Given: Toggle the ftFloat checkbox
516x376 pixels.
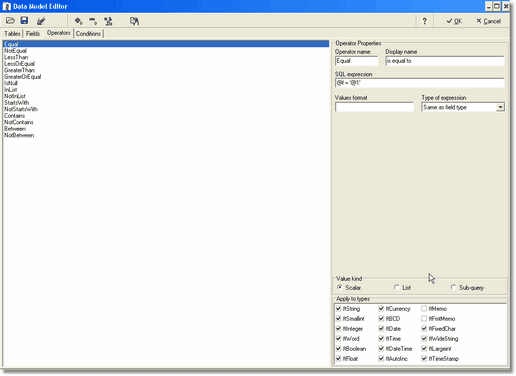Looking at the screenshot, I should 338,359.
